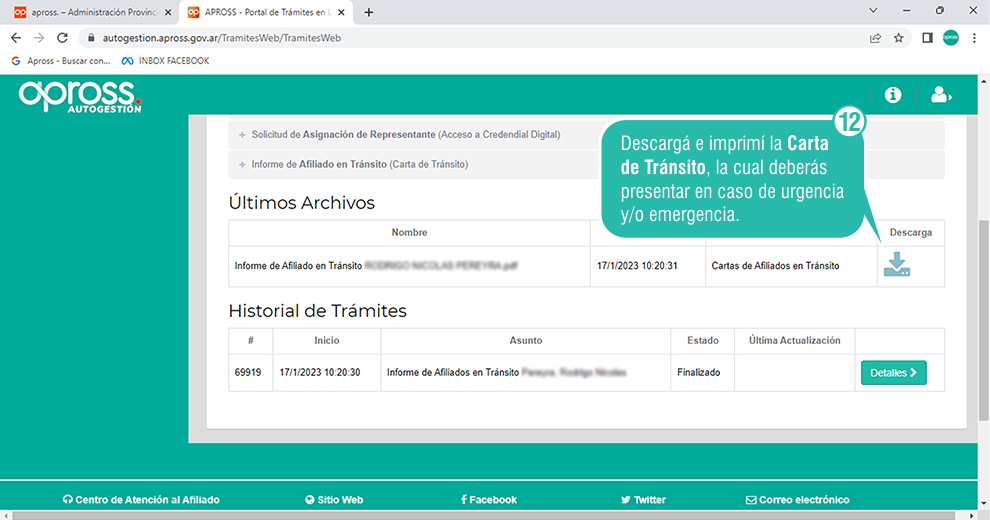Go back in browser history
Viewport: 990px width, 520px height.
pyautogui.click(x=16, y=38)
